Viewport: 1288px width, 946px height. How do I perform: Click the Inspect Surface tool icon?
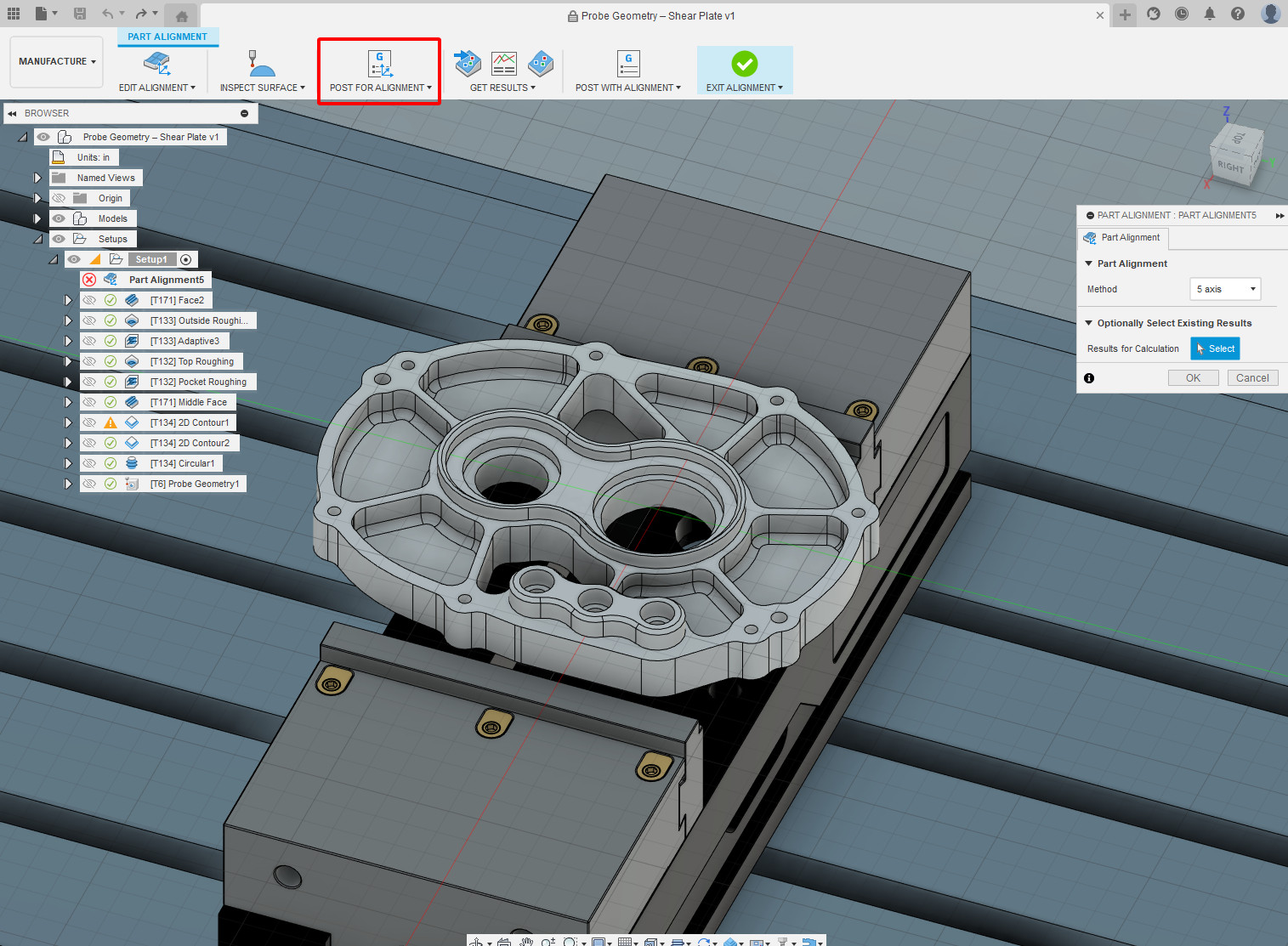tap(261, 64)
